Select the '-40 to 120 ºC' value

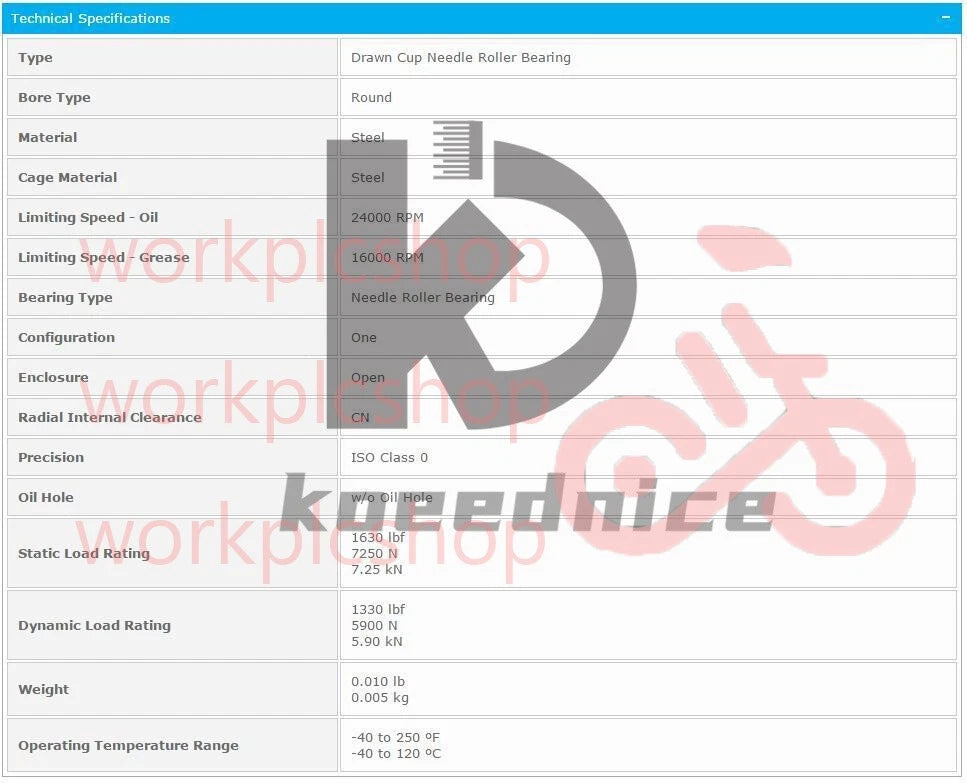point(396,754)
